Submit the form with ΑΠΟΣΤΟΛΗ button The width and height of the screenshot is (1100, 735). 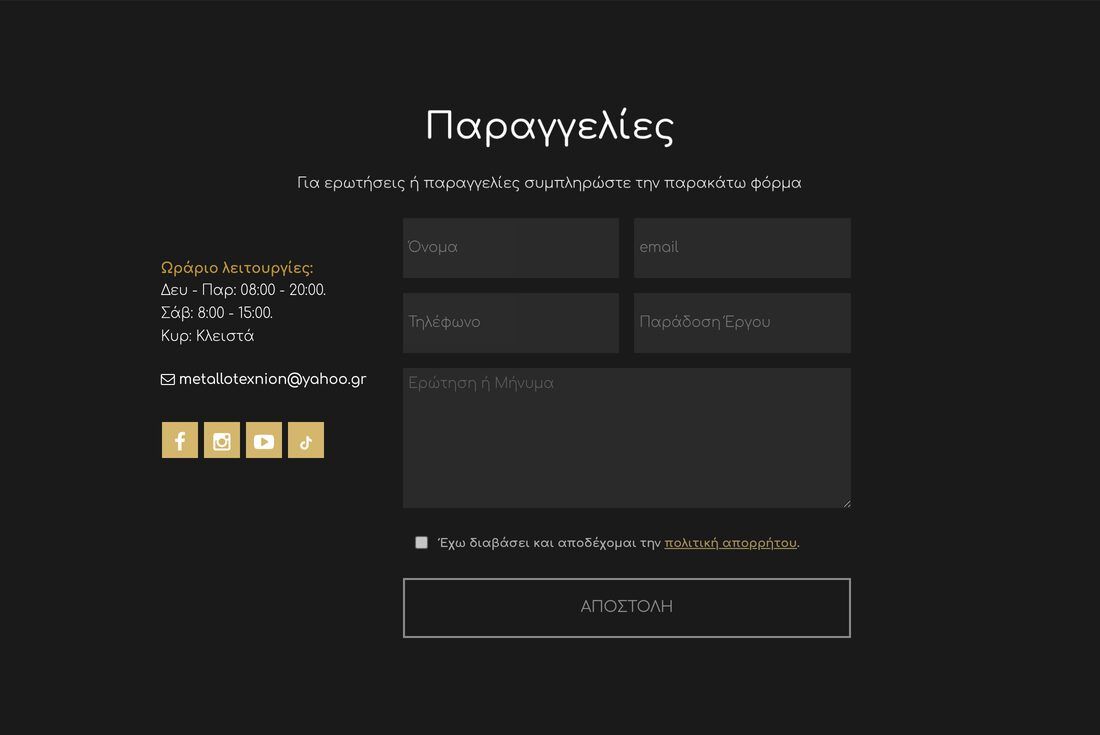pos(626,607)
